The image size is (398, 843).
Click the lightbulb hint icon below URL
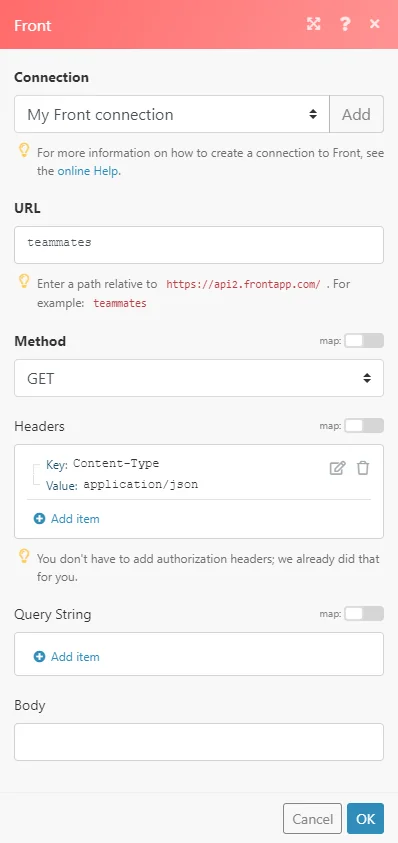coord(24,281)
